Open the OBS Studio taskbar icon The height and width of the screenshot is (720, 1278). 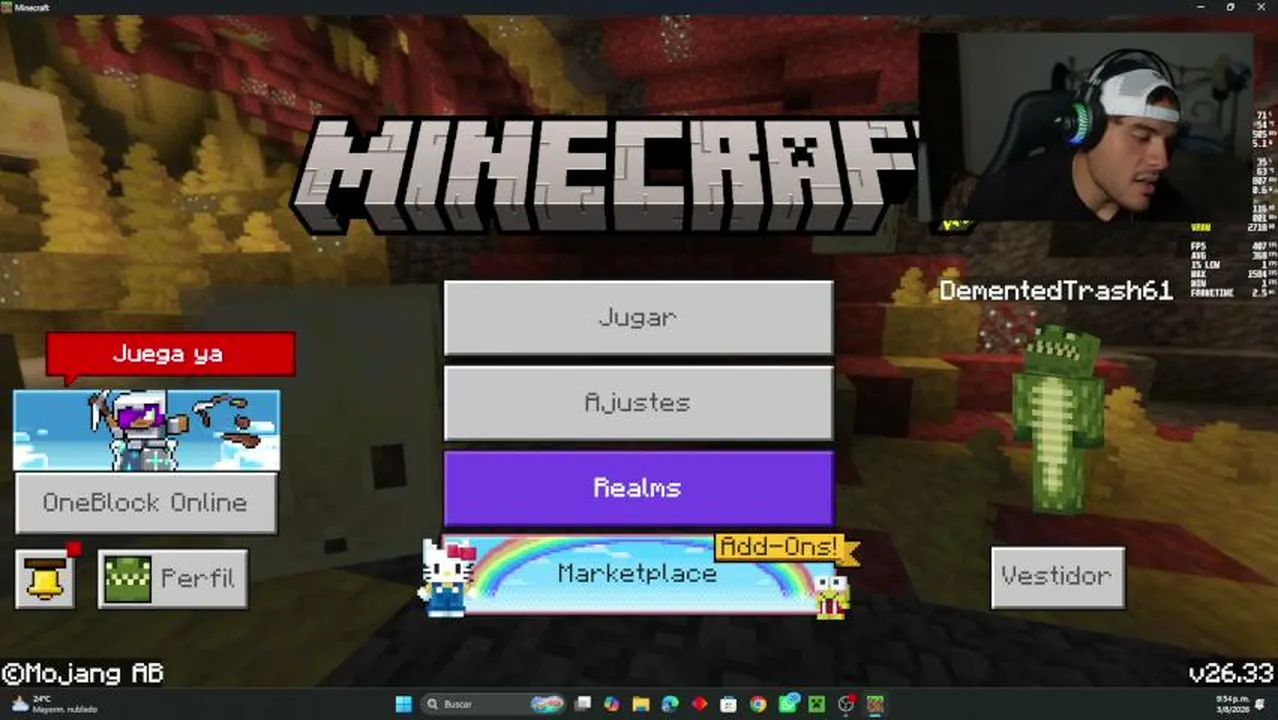coord(846,704)
